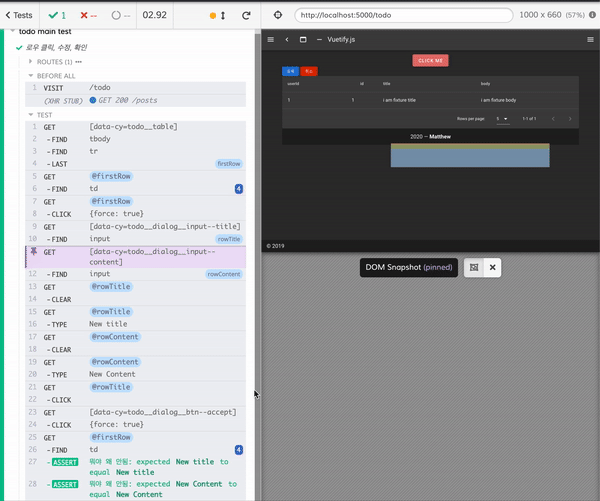Select TYPE New Content command

point(135,374)
